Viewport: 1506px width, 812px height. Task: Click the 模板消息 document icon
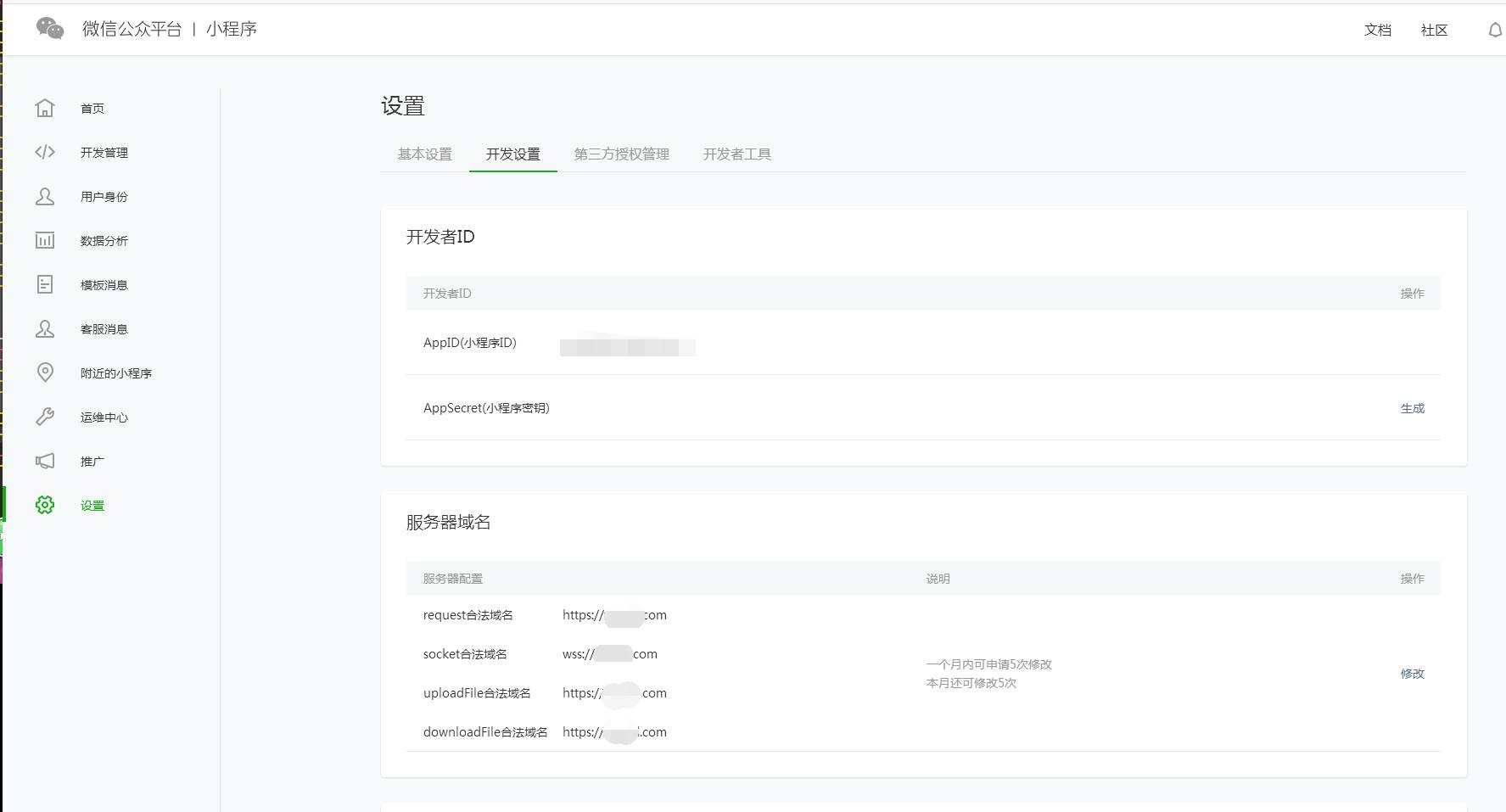click(45, 285)
